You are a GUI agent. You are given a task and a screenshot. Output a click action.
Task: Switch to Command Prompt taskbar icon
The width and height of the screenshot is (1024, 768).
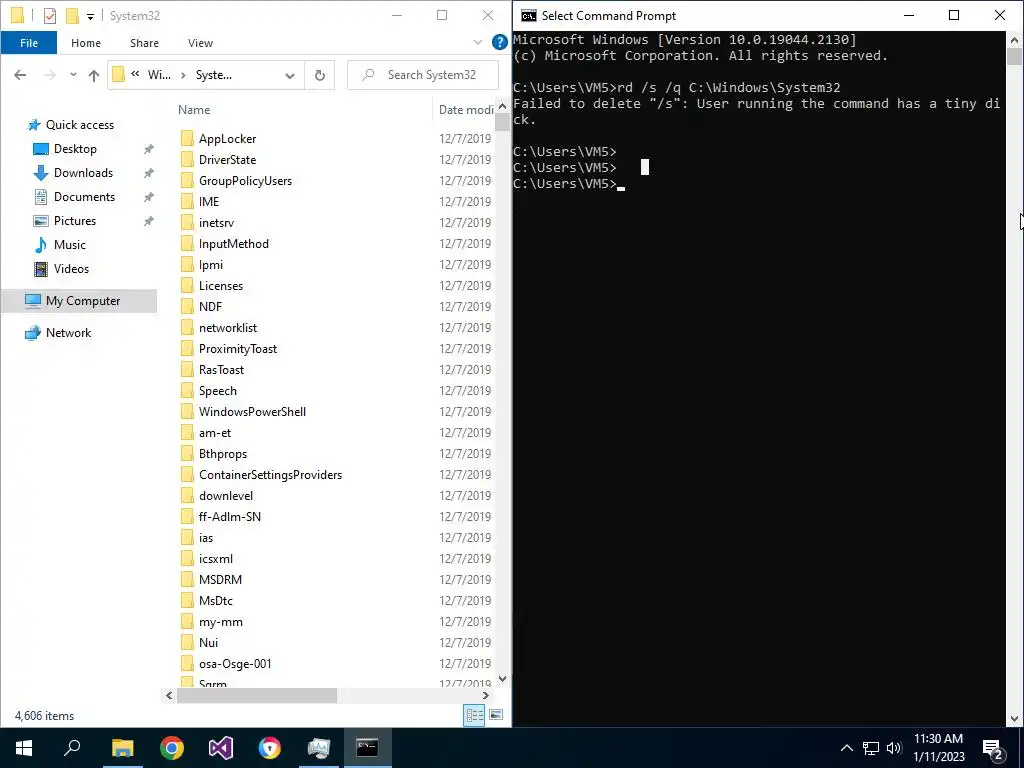coord(367,748)
